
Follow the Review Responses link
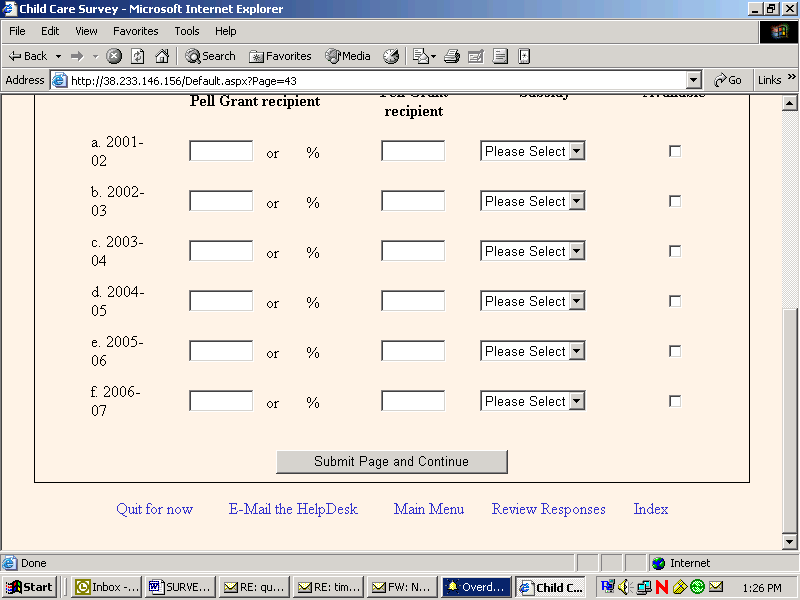point(548,509)
